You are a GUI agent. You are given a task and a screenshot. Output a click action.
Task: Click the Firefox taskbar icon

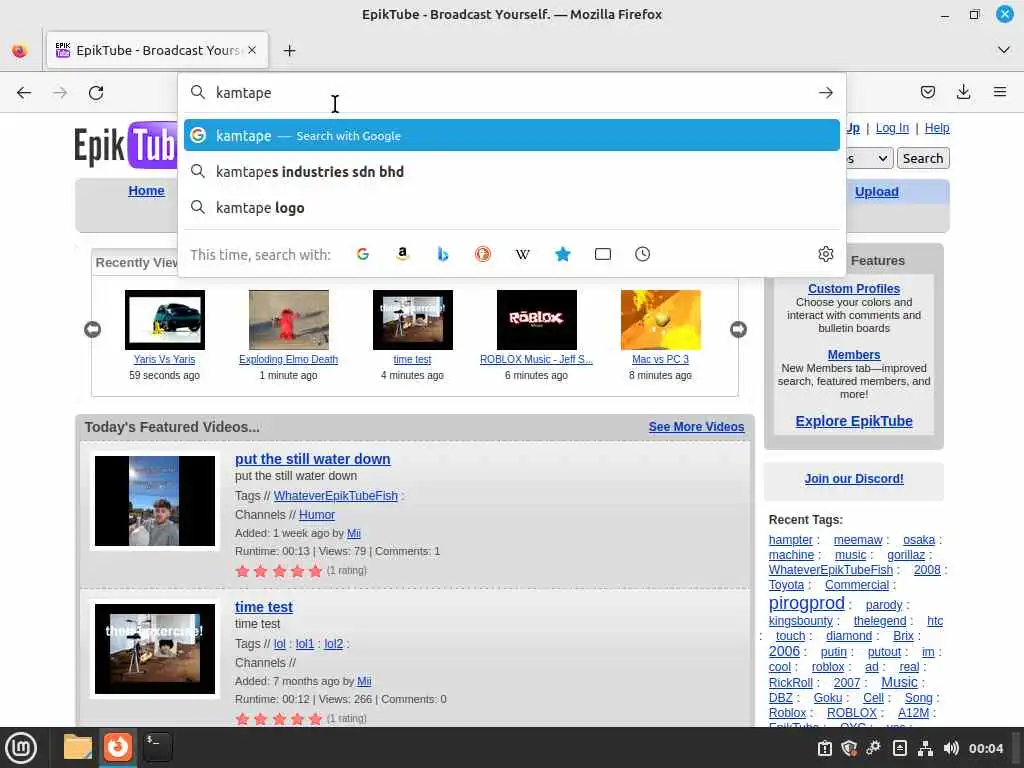(x=118, y=747)
